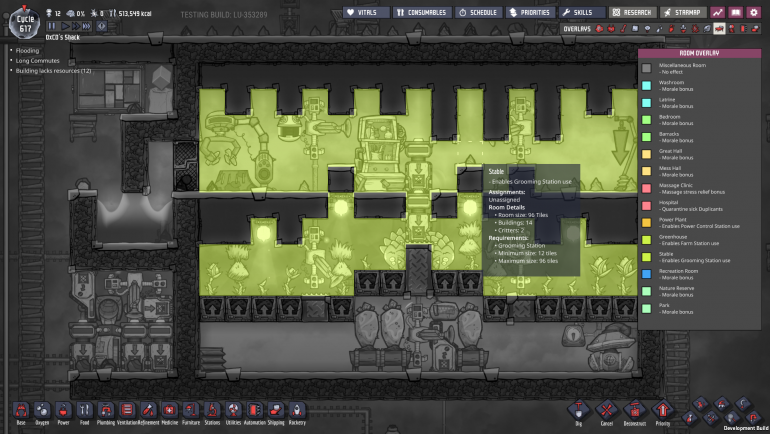Open the Priorities screen

pos(530,12)
